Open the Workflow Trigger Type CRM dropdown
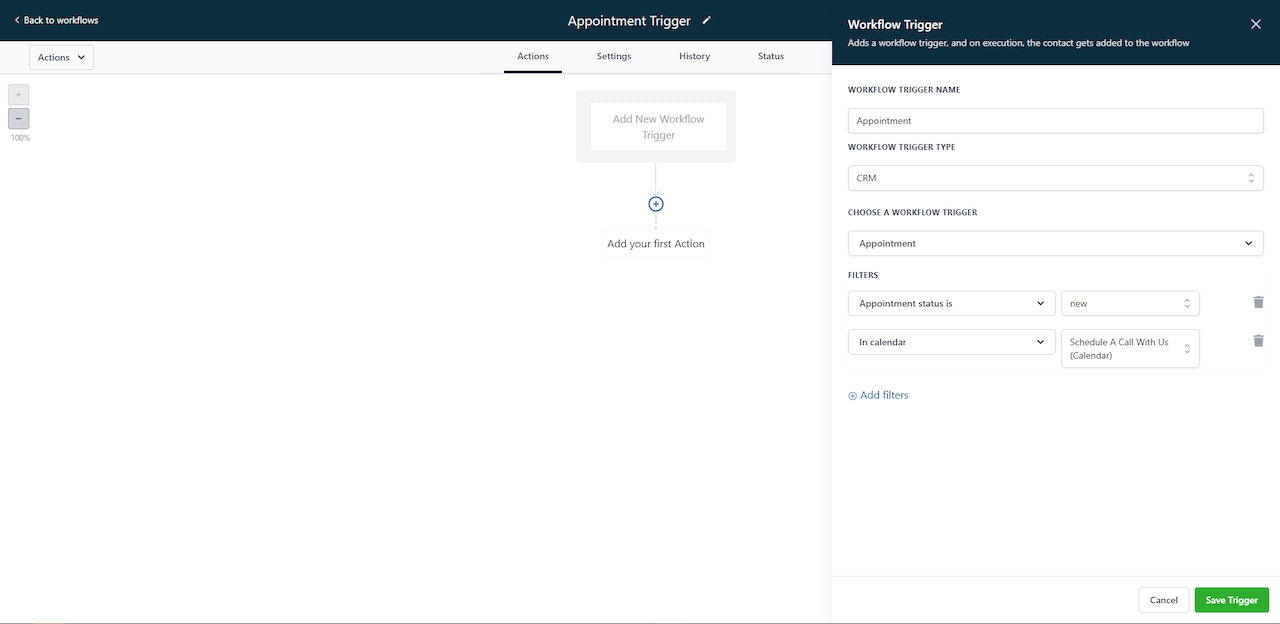This screenshot has height=624, width=1280. tap(1056, 178)
